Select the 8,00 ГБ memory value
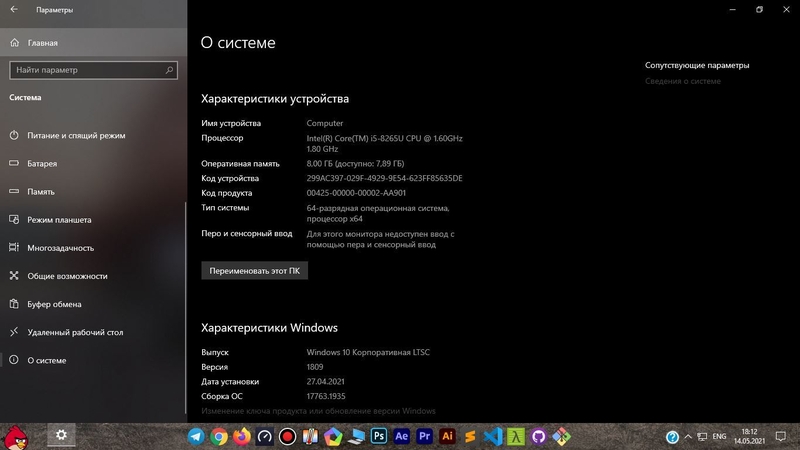 tap(355, 164)
